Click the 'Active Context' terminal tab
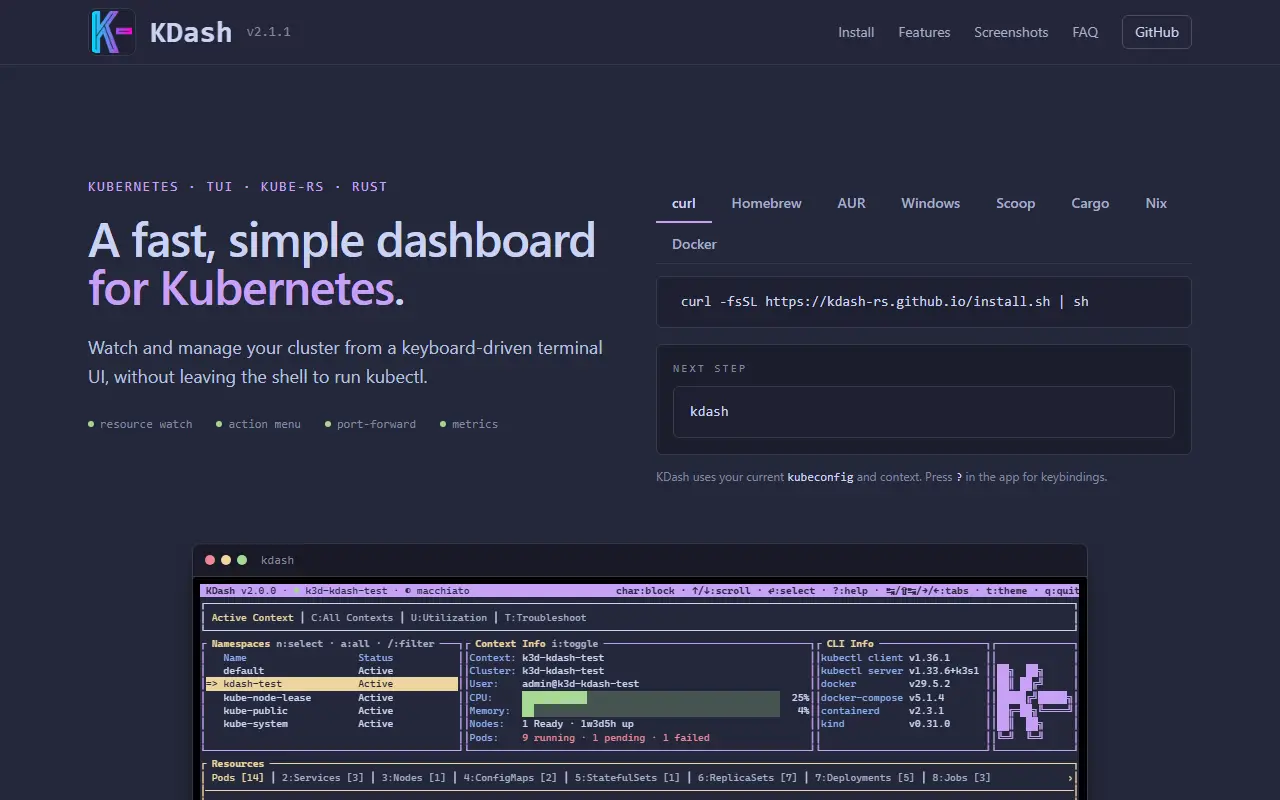 [253, 618]
